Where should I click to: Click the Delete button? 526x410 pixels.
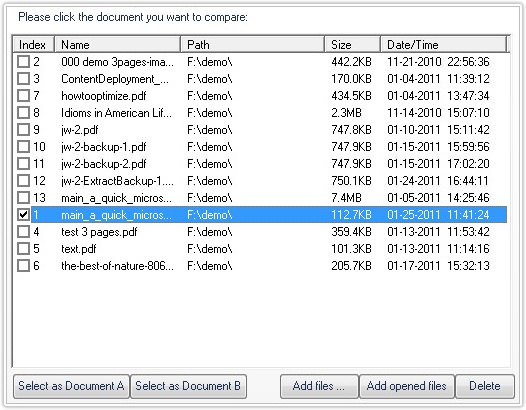click(x=485, y=386)
